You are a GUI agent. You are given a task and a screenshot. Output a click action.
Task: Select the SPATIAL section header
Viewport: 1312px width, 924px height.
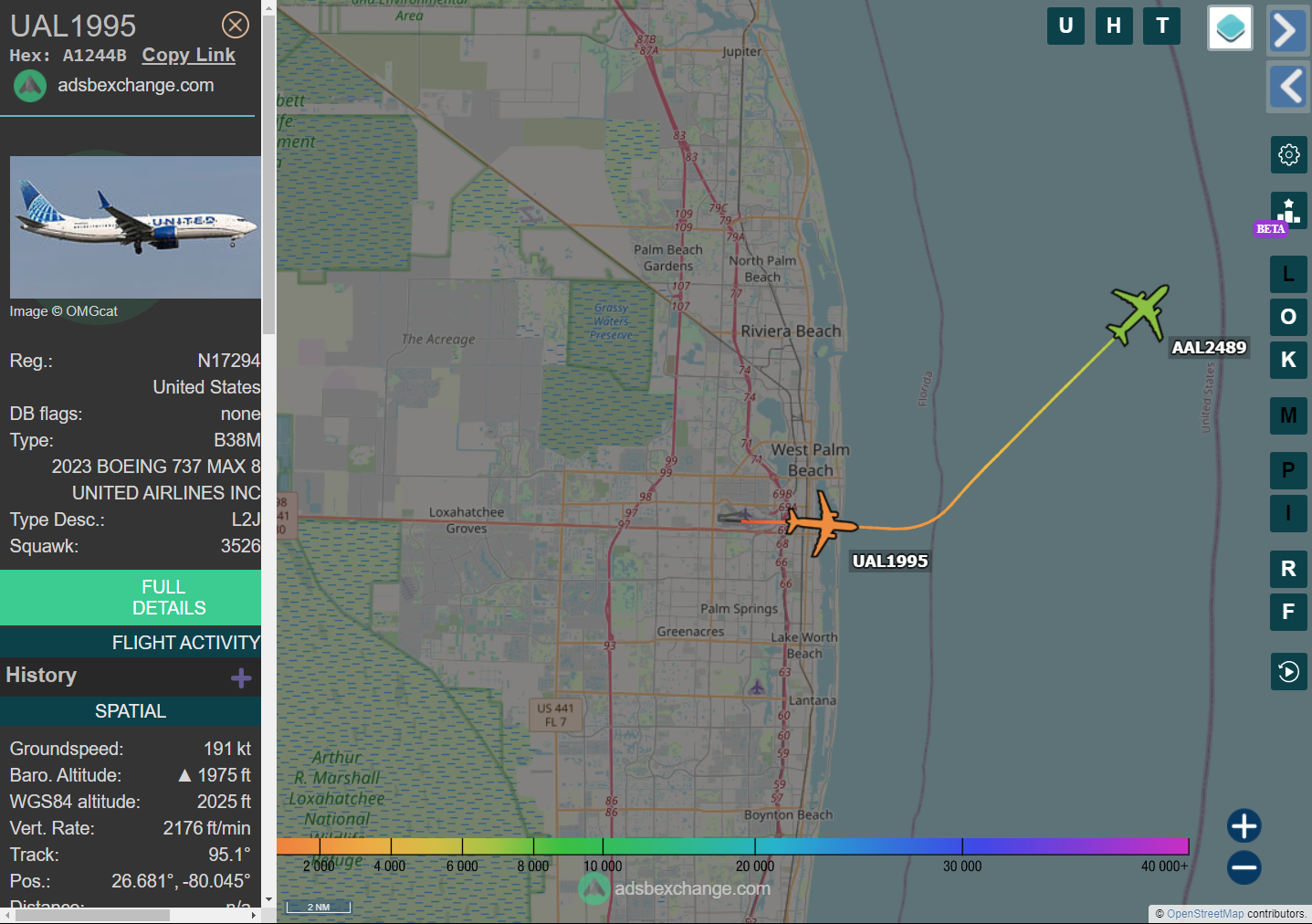(x=131, y=711)
